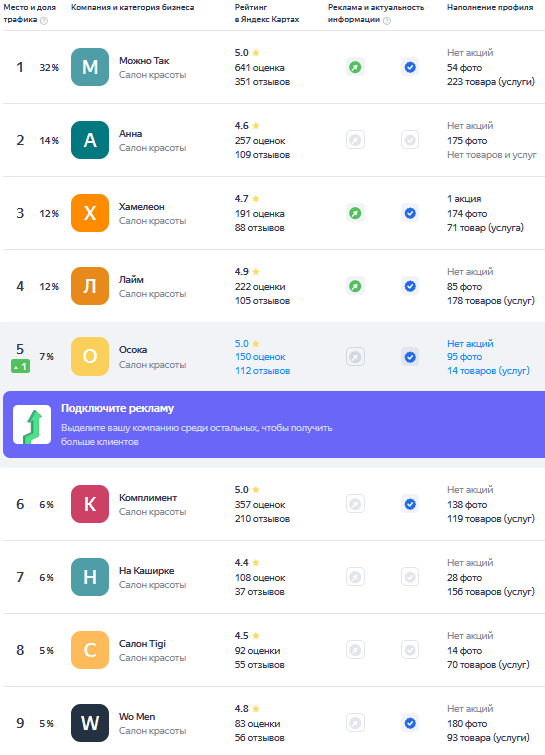Click the green advertising icon for Лайм

point(355,286)
